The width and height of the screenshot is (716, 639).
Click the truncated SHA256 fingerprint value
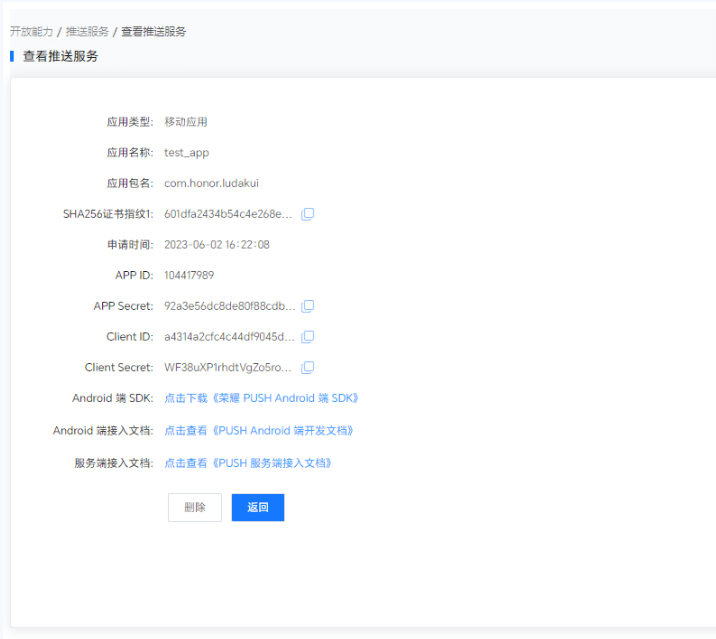click(228, 214)
